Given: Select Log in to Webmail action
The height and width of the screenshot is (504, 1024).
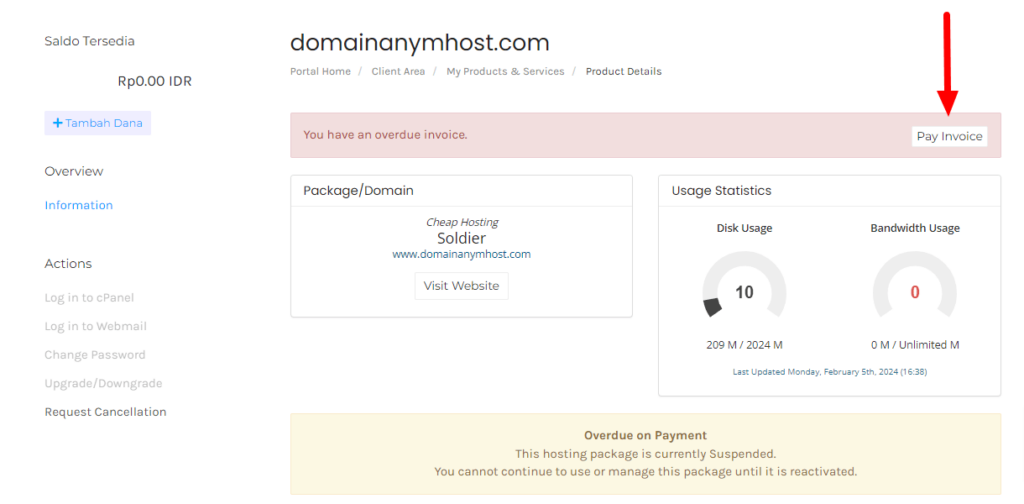Looking at the screenshot, I should tap(95, 326).
